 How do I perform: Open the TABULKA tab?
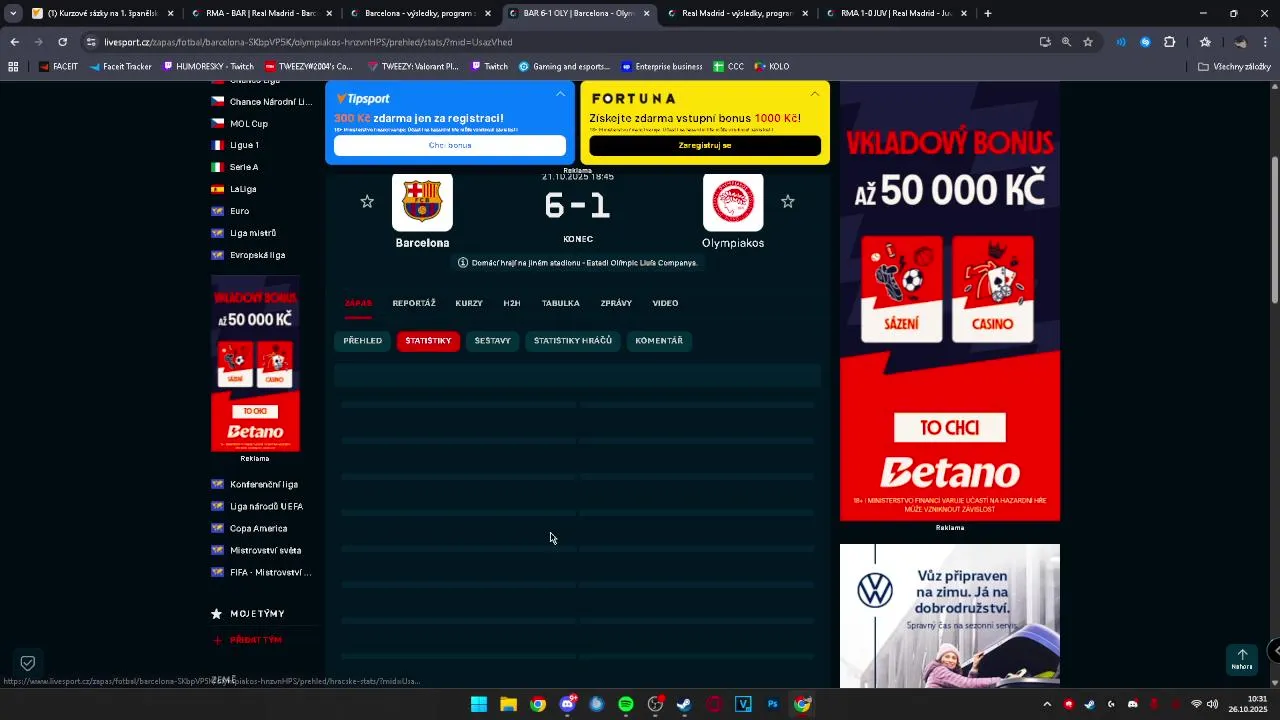coord(560,303)
